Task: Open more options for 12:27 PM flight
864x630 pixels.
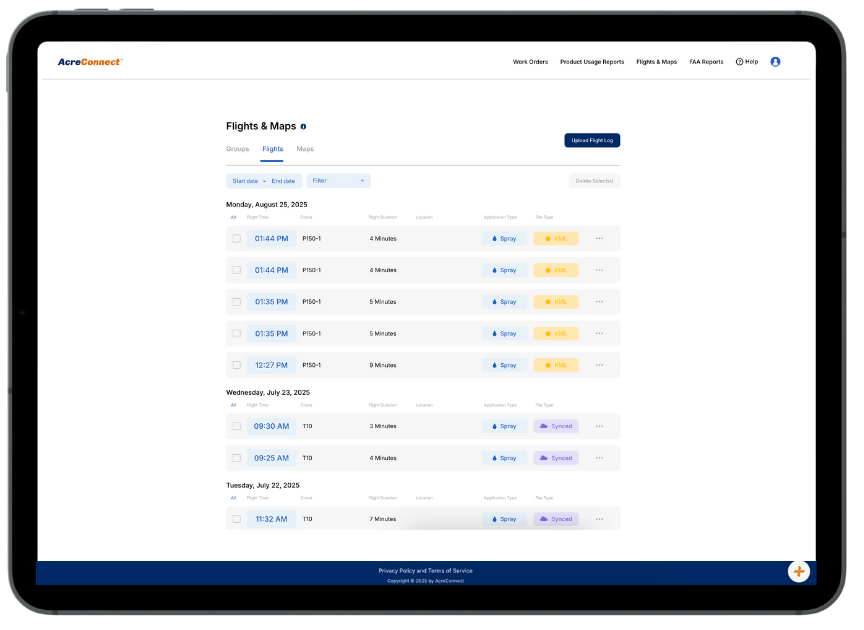Action: point(599,365)
